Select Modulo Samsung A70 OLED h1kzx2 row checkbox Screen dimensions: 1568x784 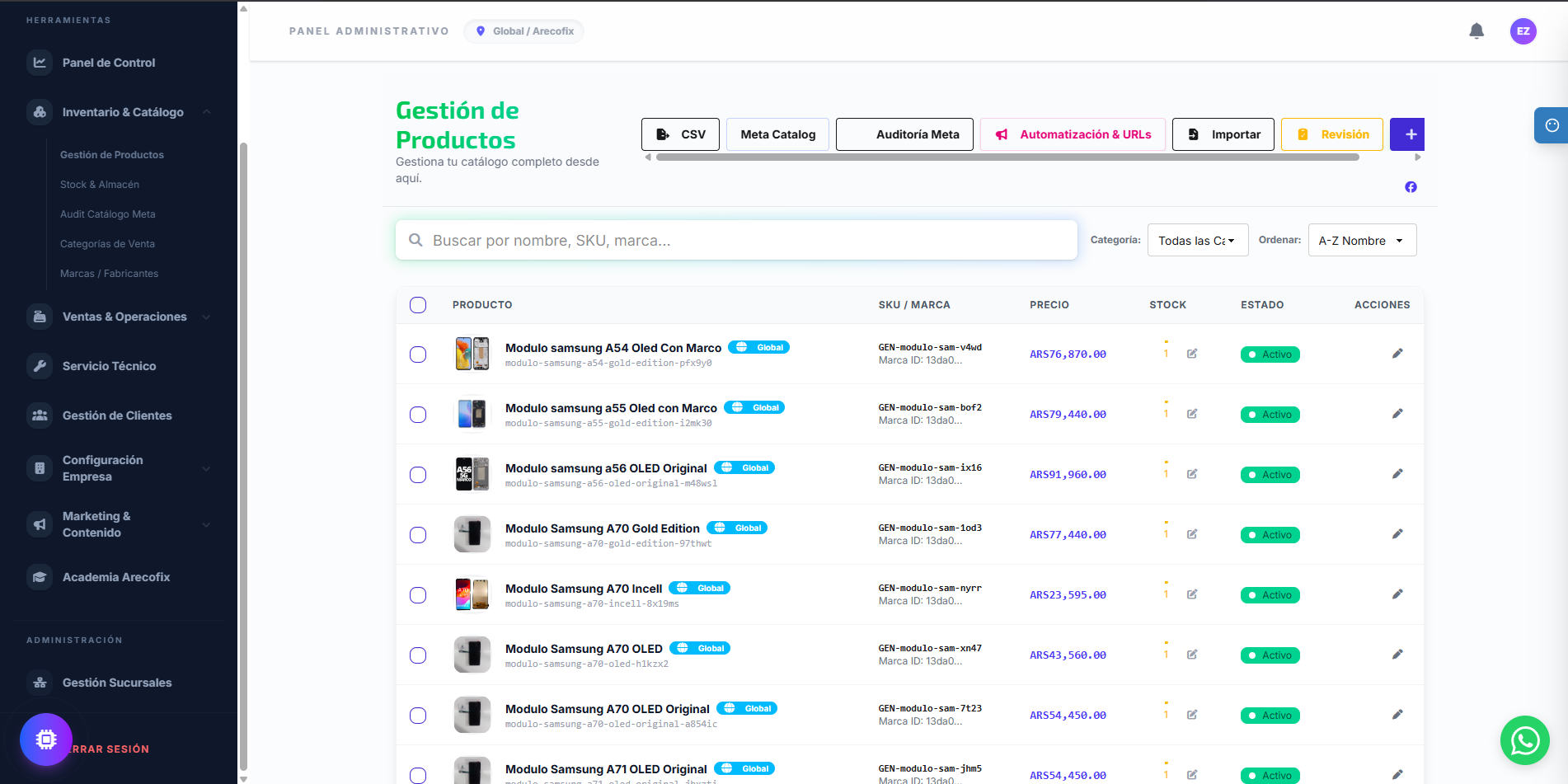418,655
